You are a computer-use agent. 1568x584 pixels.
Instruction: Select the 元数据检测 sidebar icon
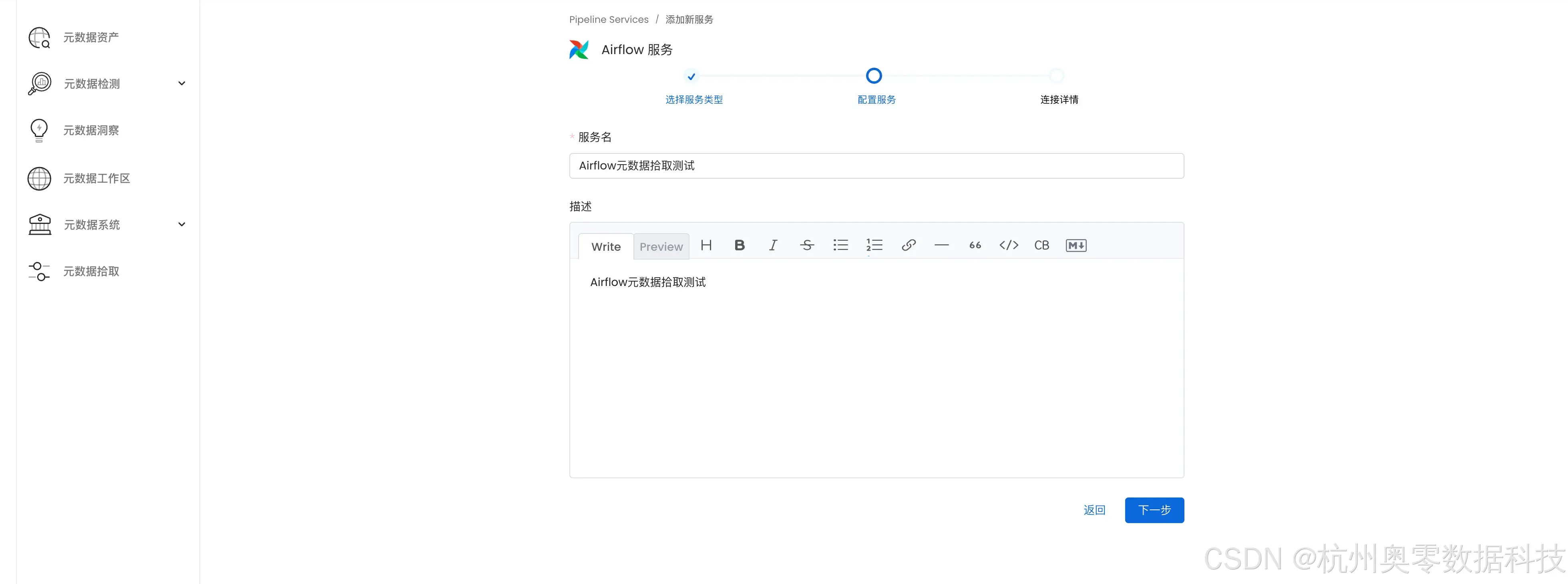(39, 83)
